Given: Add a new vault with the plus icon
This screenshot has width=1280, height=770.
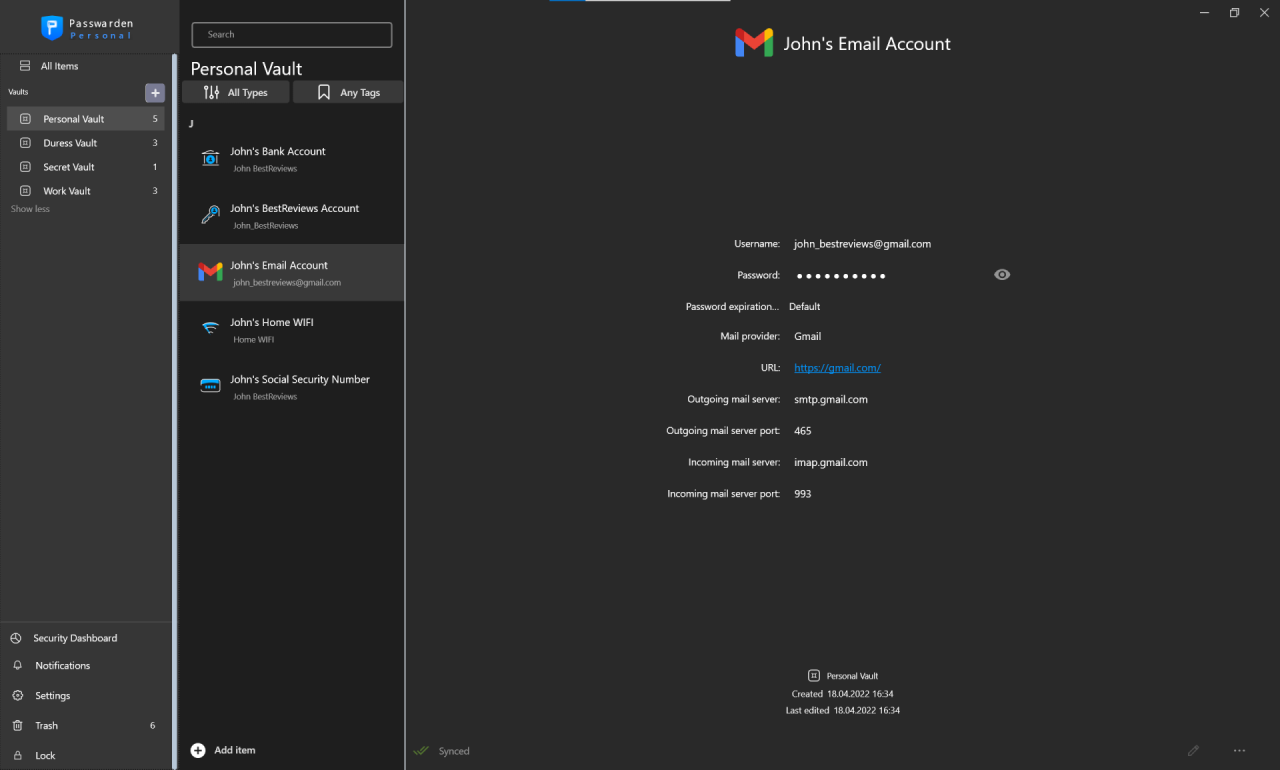Looking at the screenshot, I should [x=155, y=92].
